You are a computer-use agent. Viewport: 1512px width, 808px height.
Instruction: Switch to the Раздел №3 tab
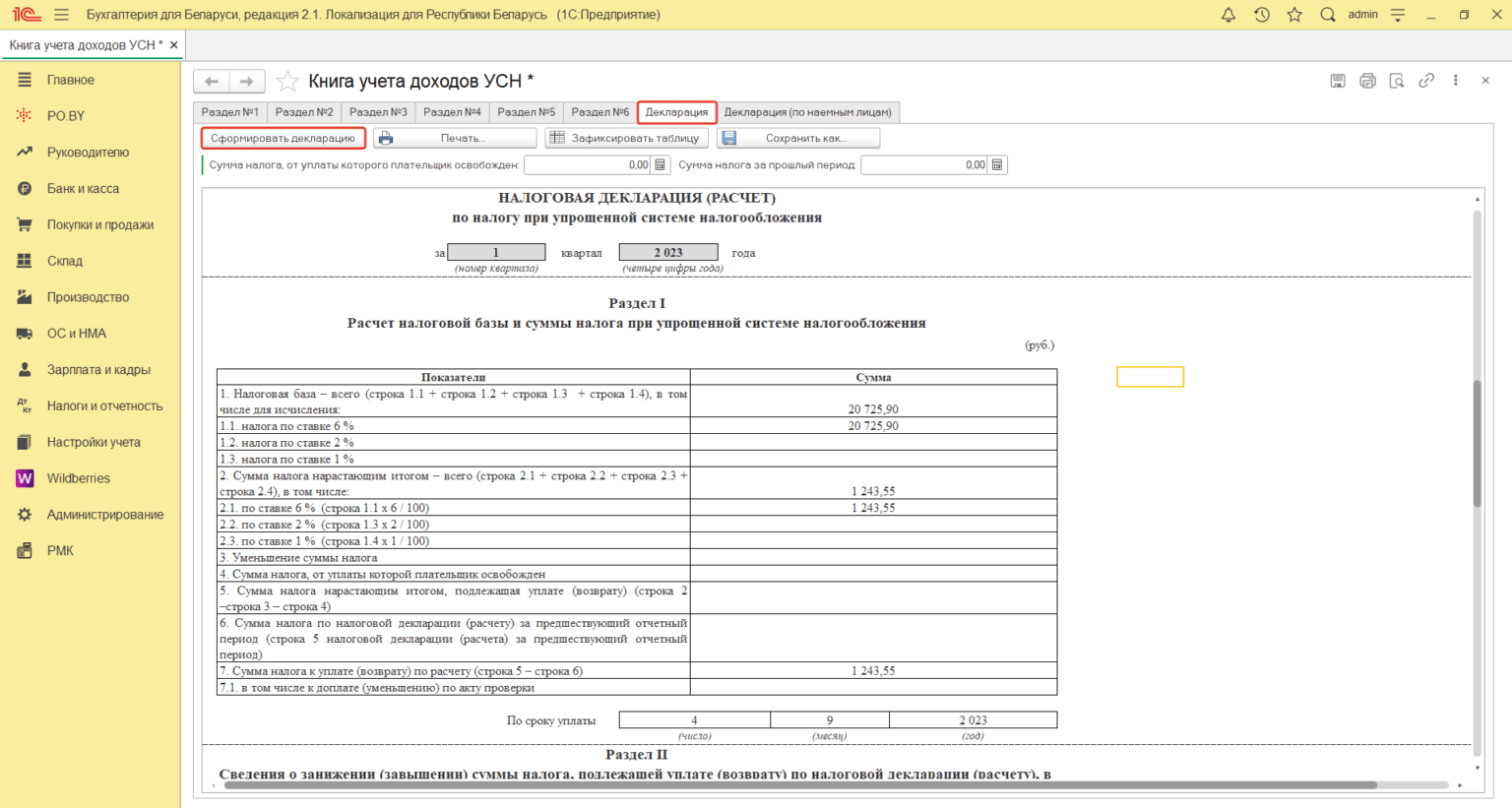378,112
